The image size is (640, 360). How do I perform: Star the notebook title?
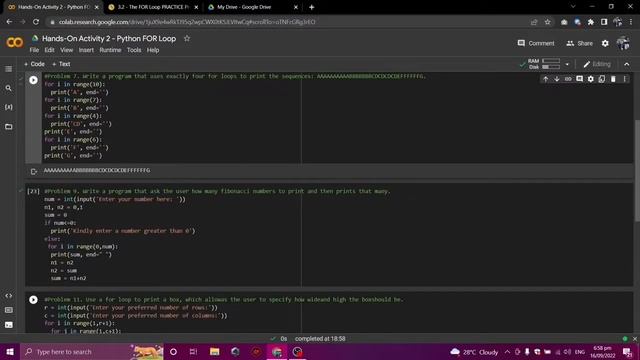187,38
